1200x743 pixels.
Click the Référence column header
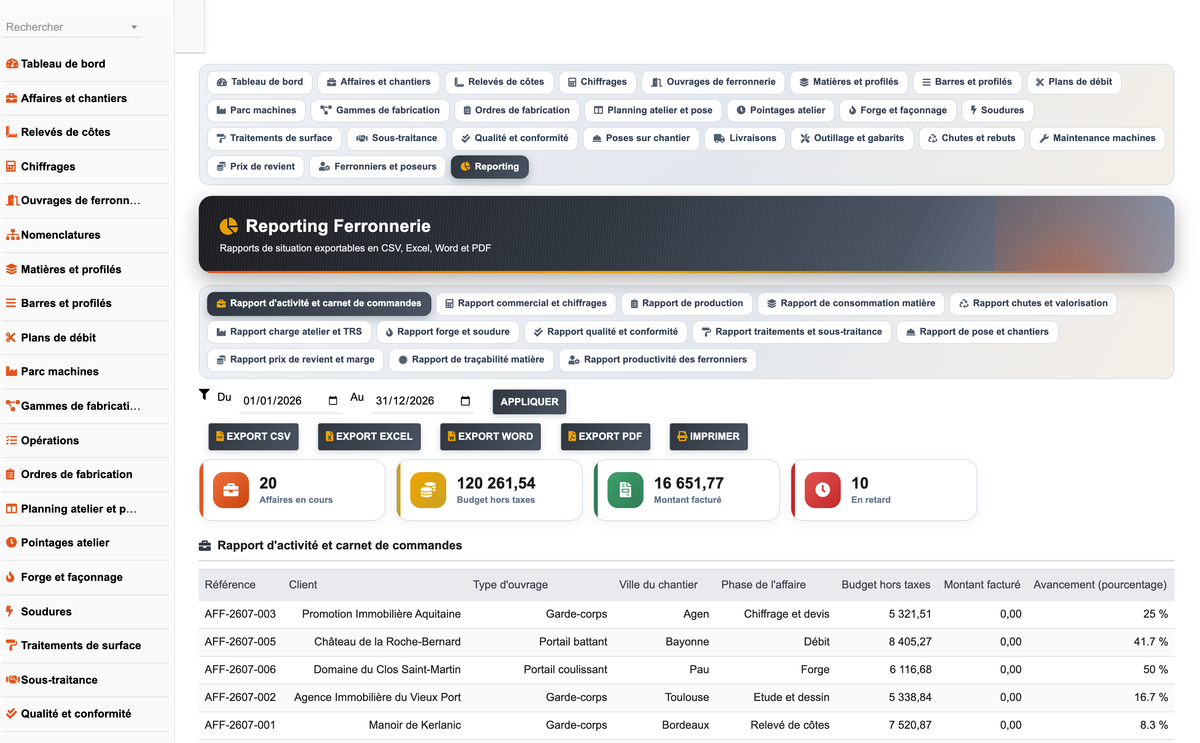click(x=230, y=585)
